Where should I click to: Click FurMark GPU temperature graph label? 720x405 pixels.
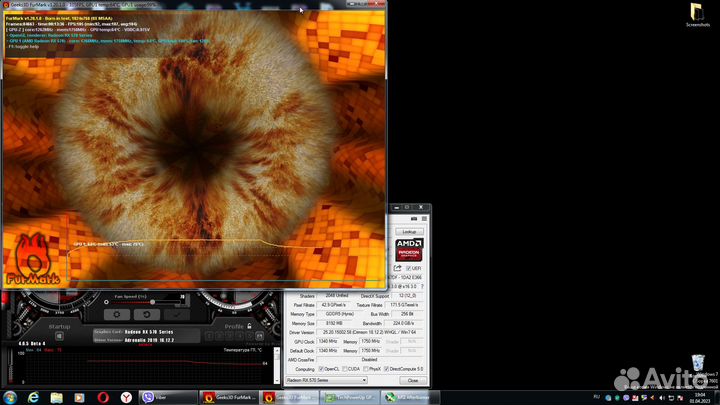109,244
